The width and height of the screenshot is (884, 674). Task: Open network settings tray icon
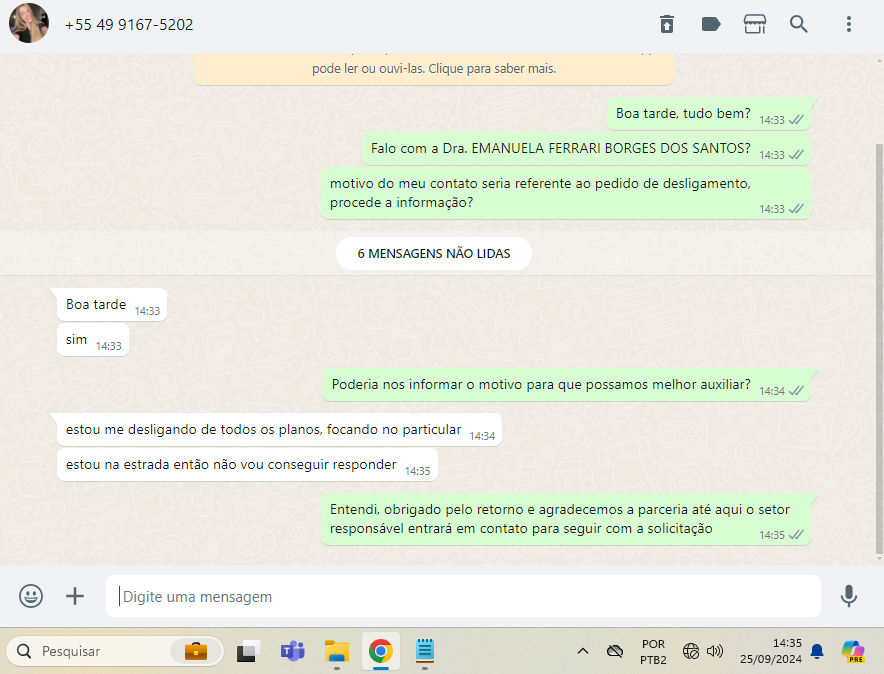click(691, 651)
